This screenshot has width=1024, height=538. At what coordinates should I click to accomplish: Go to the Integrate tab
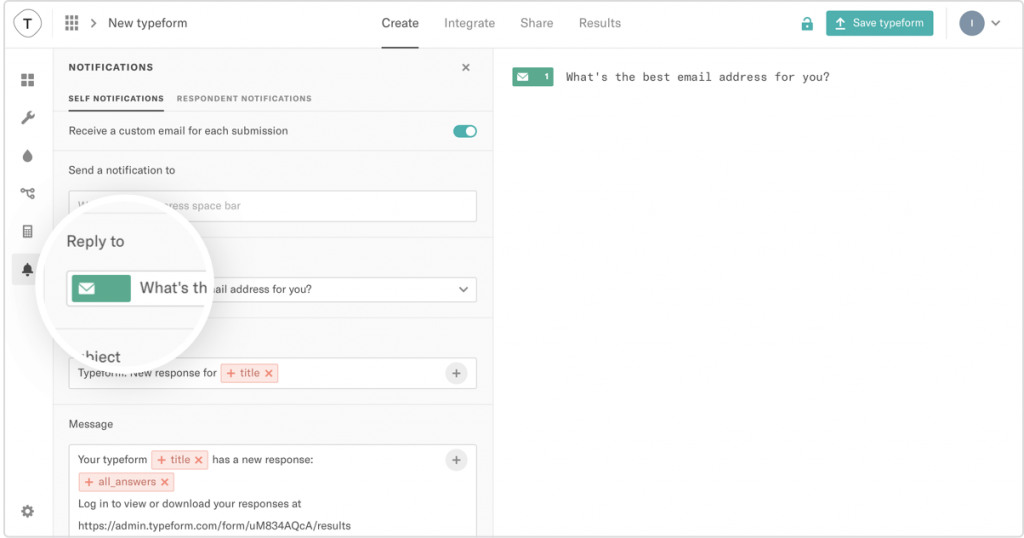point(469,23)
